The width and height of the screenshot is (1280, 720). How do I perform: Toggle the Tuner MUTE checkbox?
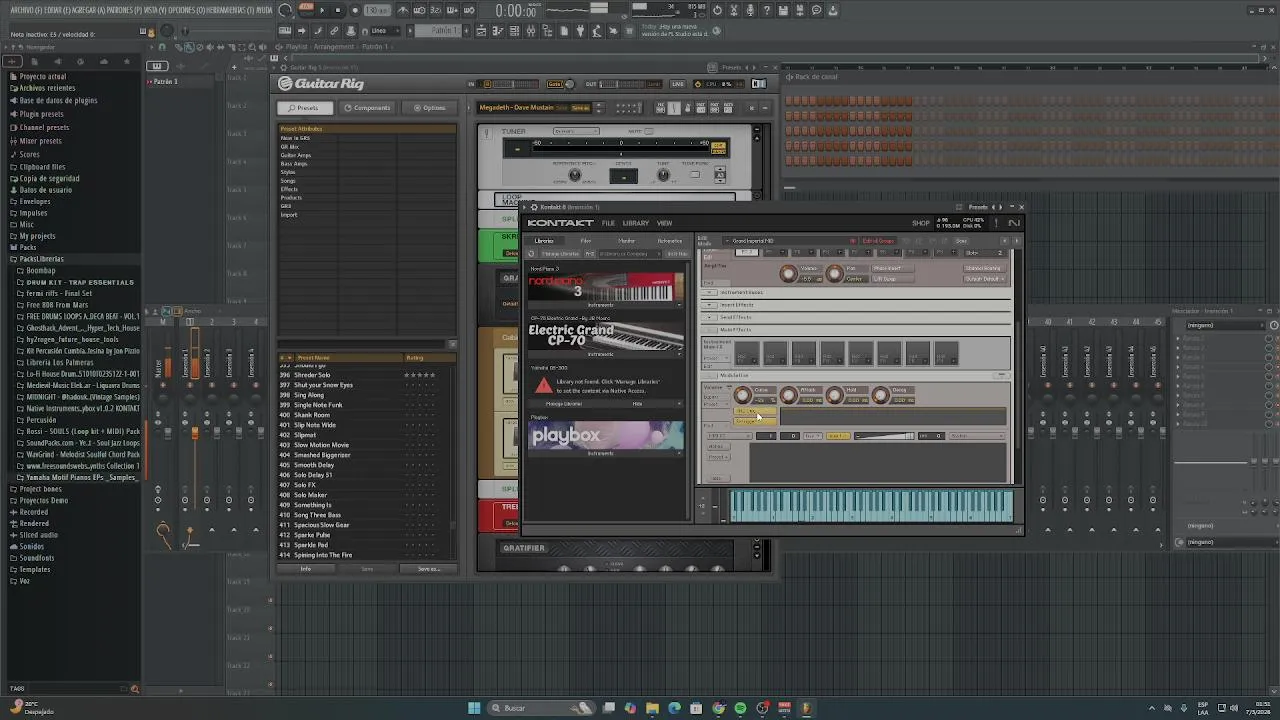click(648, 131)
